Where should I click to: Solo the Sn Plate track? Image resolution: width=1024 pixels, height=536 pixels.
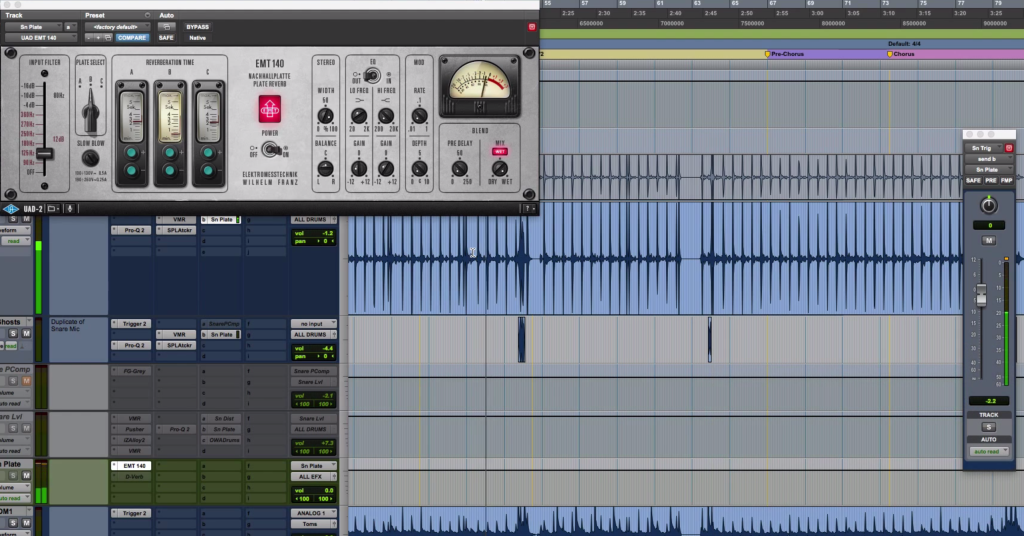(x=13, y=475)
